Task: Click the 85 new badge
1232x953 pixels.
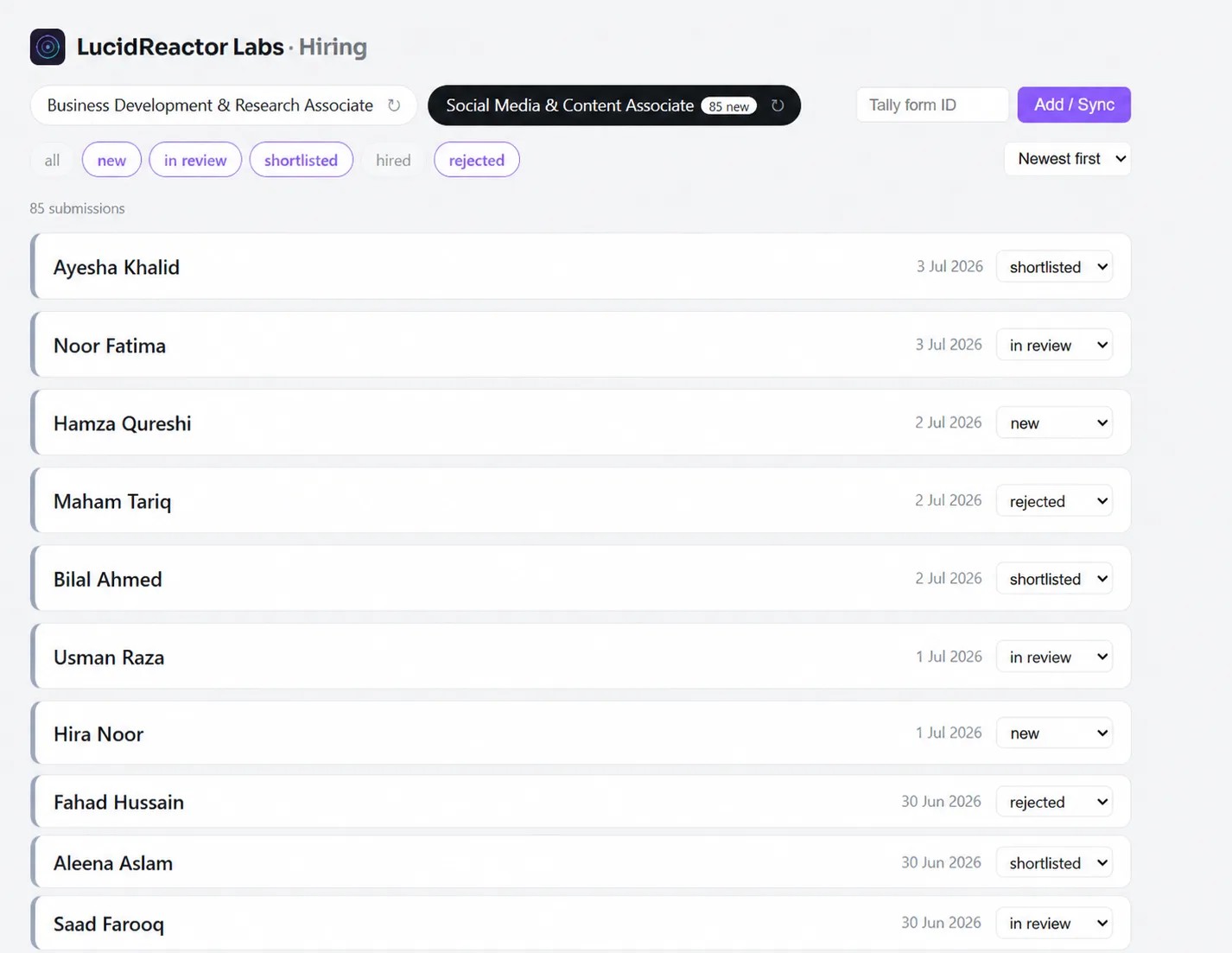Action: click(x=729, y=106)
